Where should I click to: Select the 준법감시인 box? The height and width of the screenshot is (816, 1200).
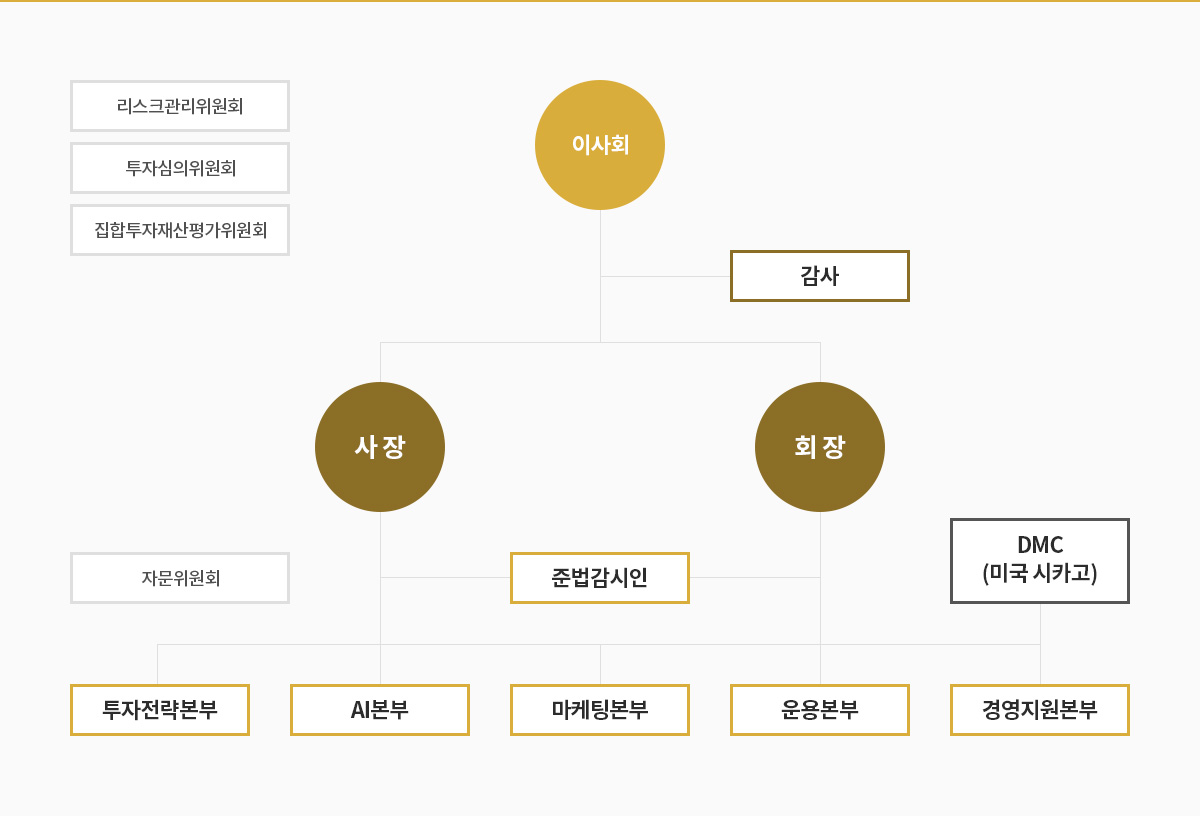click(x=600, y=578)
